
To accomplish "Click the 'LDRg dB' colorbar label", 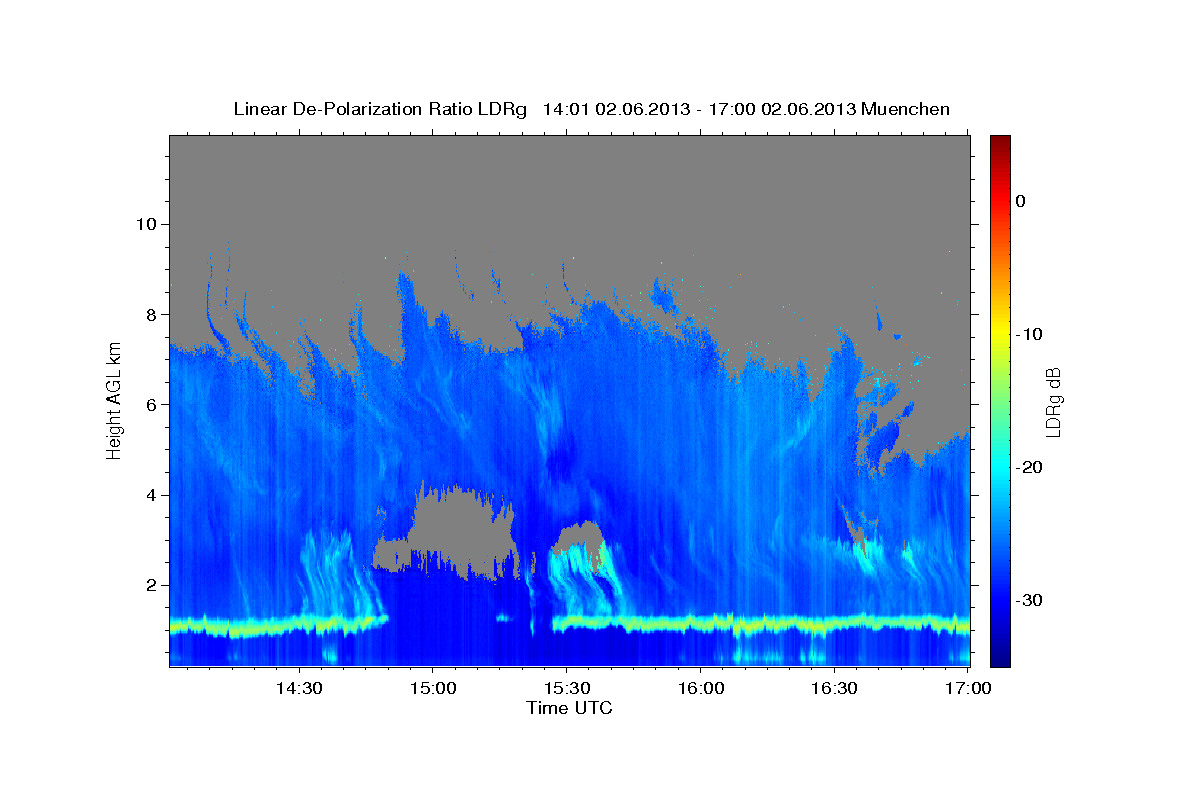I will (1052, 402).
